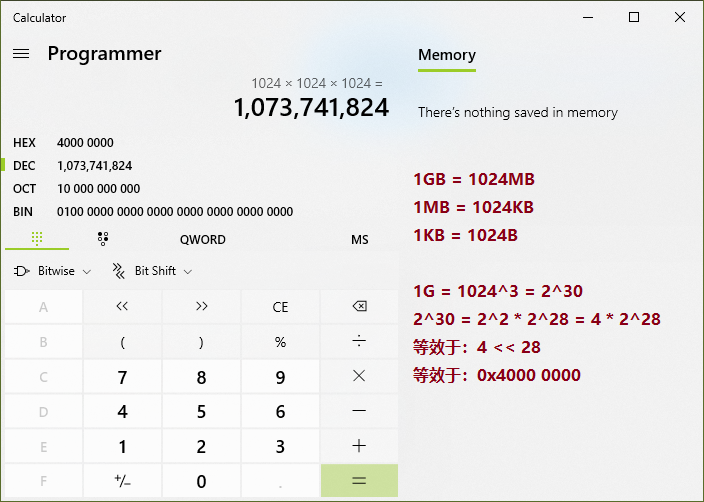The width and height of the screenshot is (704, 502).
Task: Click the octal value 10 000 000 000
Action: pyautogui.click(x=99, y=189)
